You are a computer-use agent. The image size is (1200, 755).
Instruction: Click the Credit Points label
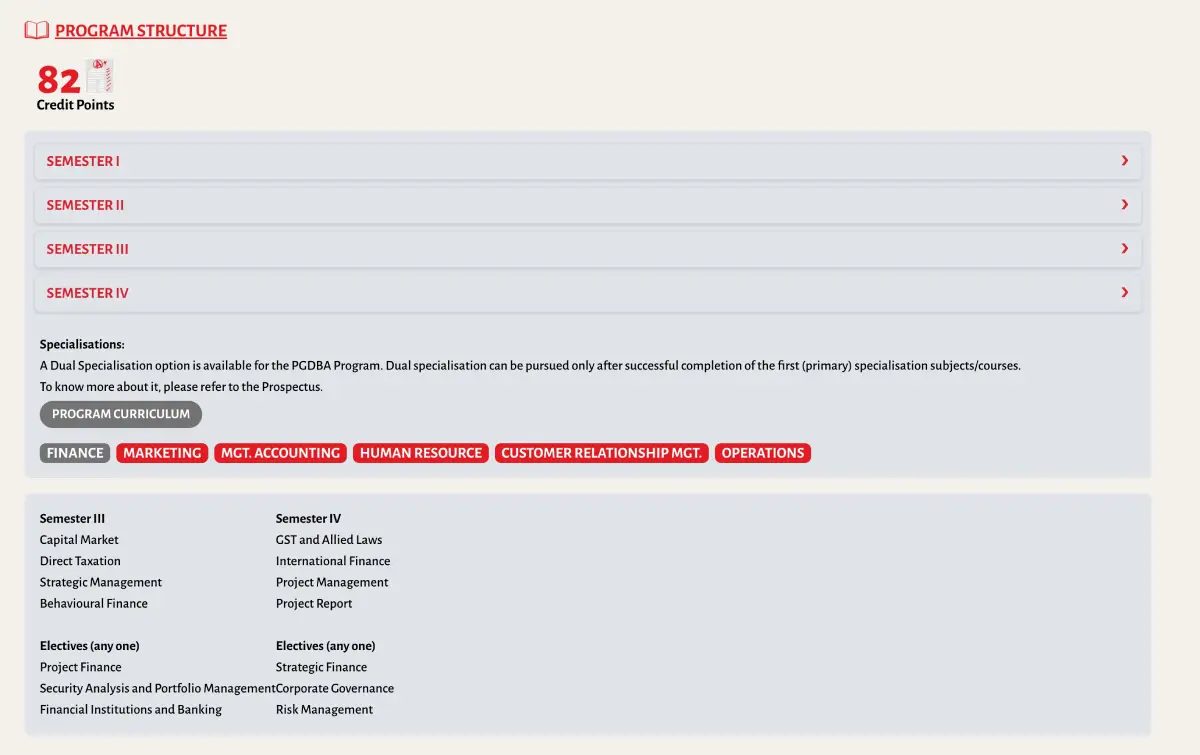coord(75,105)
